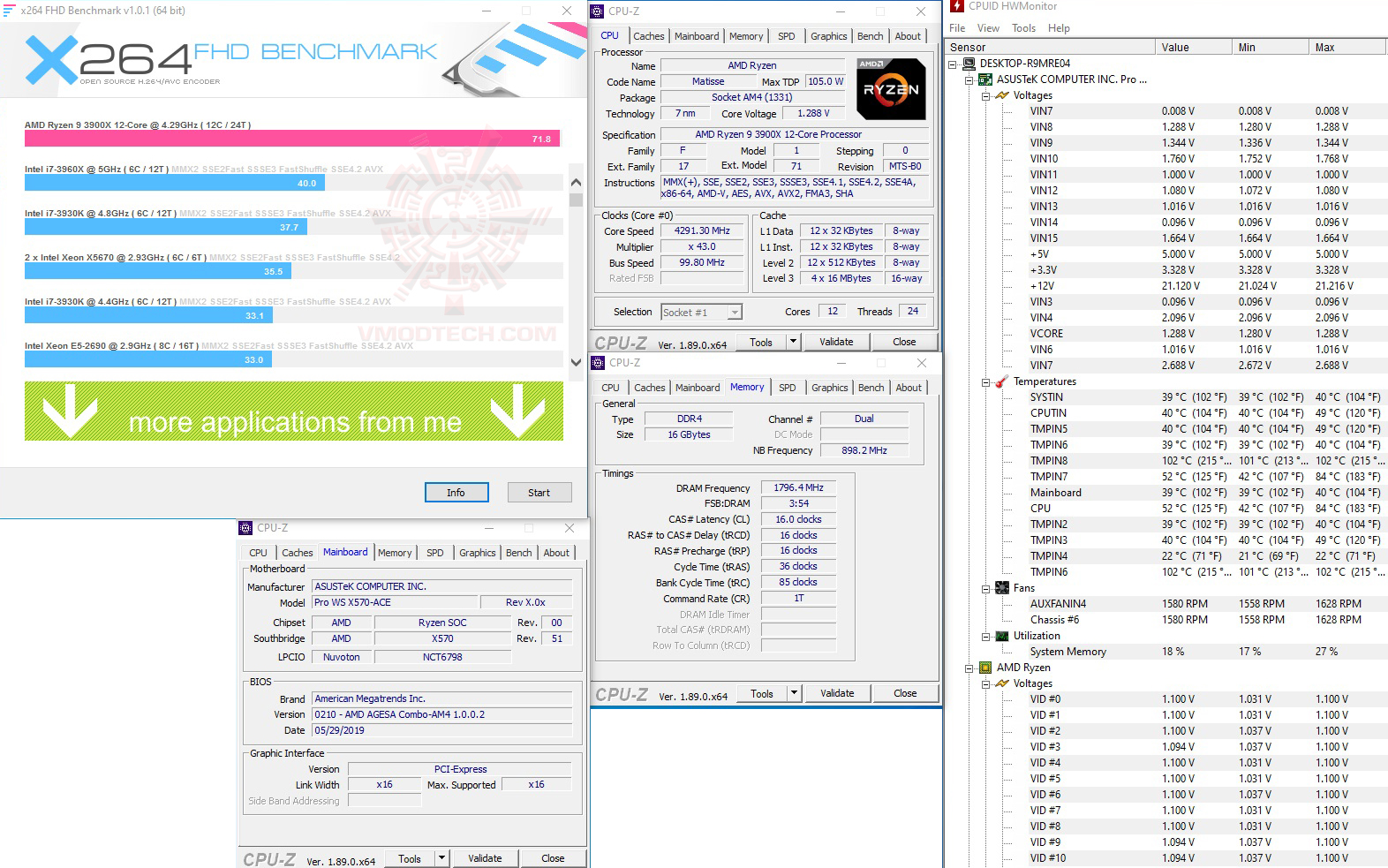Switch to SPD tab in top CPU-Z window
Screen dimensions: 1388x868
point(786,36)
